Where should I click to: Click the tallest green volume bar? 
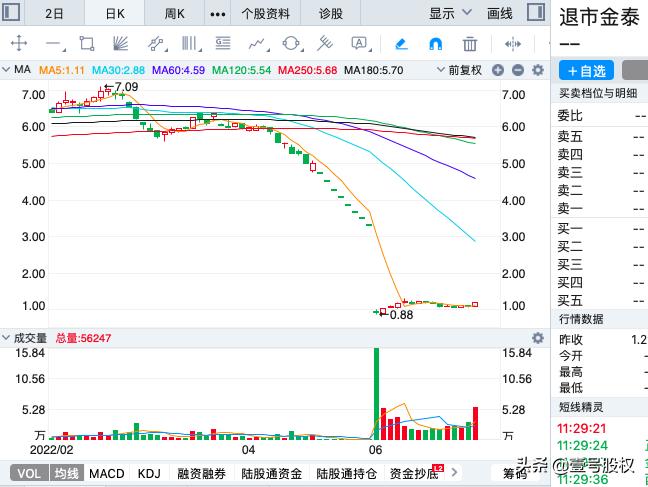pyautogui.click(x=376, y=394)
